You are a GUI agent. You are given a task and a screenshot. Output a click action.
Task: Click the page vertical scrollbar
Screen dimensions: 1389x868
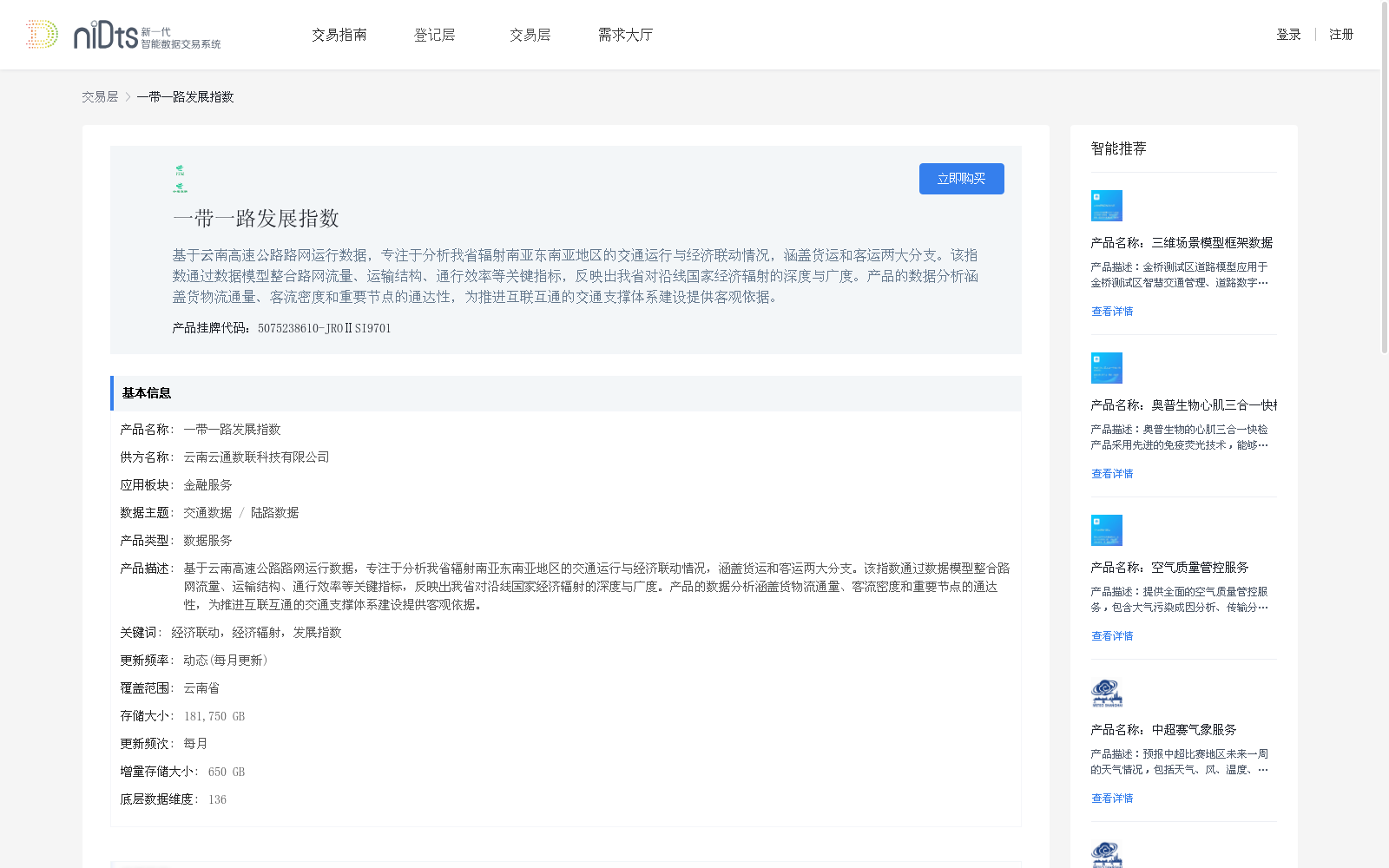(1385, 178)
